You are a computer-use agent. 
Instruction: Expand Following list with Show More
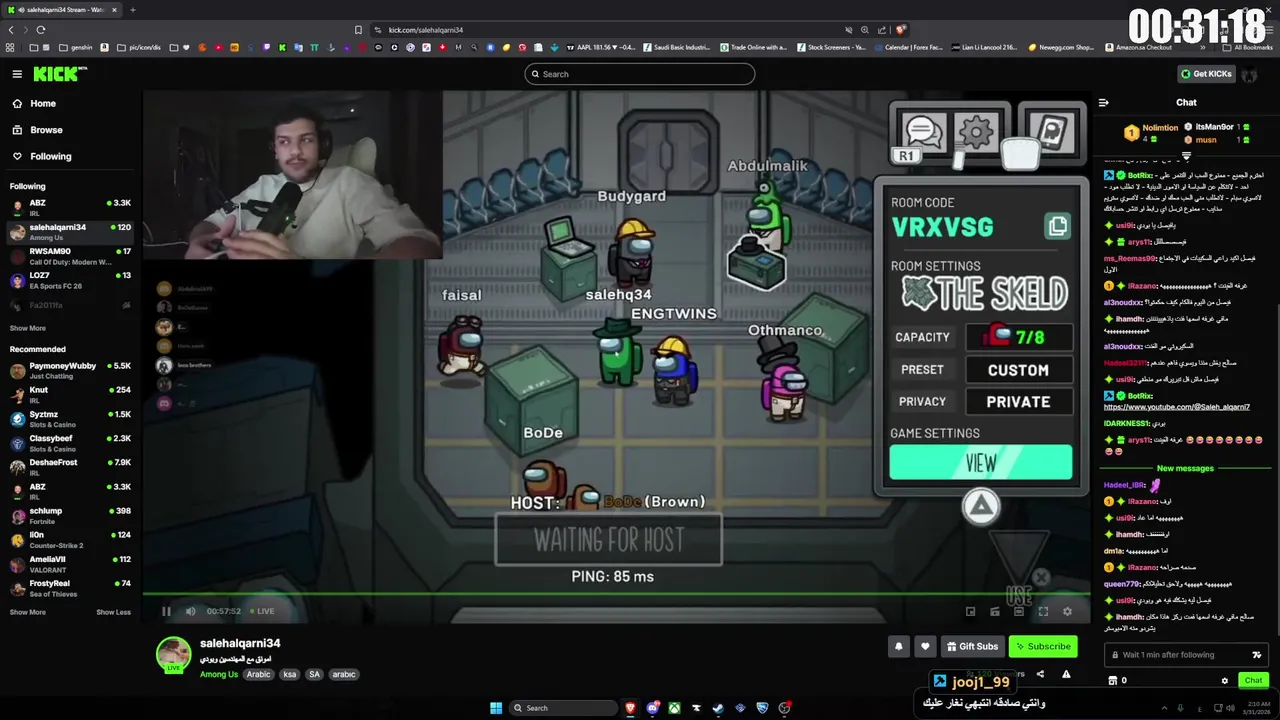(27, 328)
